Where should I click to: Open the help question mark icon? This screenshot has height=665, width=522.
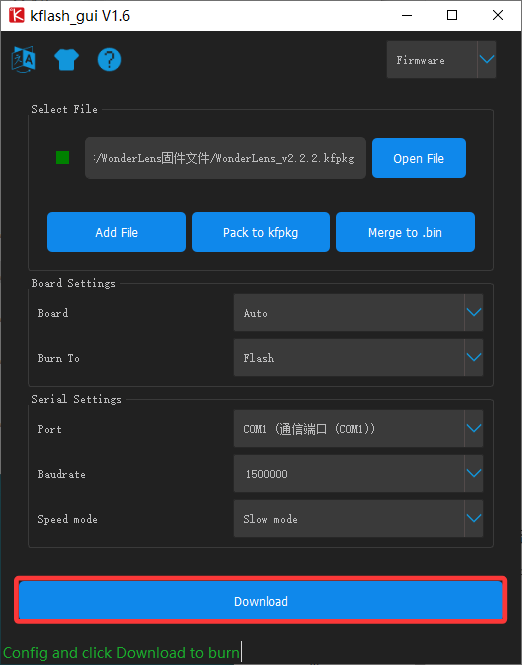[x=109, y=59]
